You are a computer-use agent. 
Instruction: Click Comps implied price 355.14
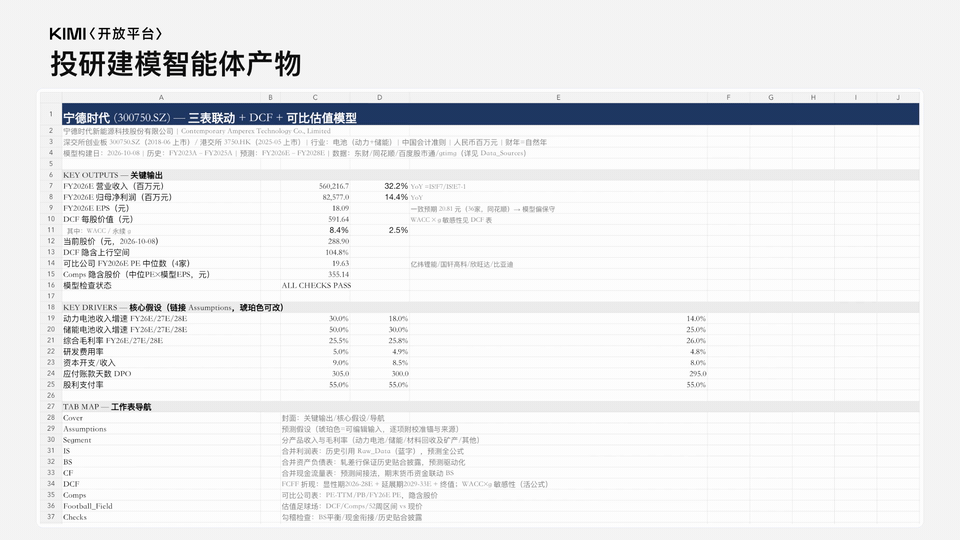point(339,274)
